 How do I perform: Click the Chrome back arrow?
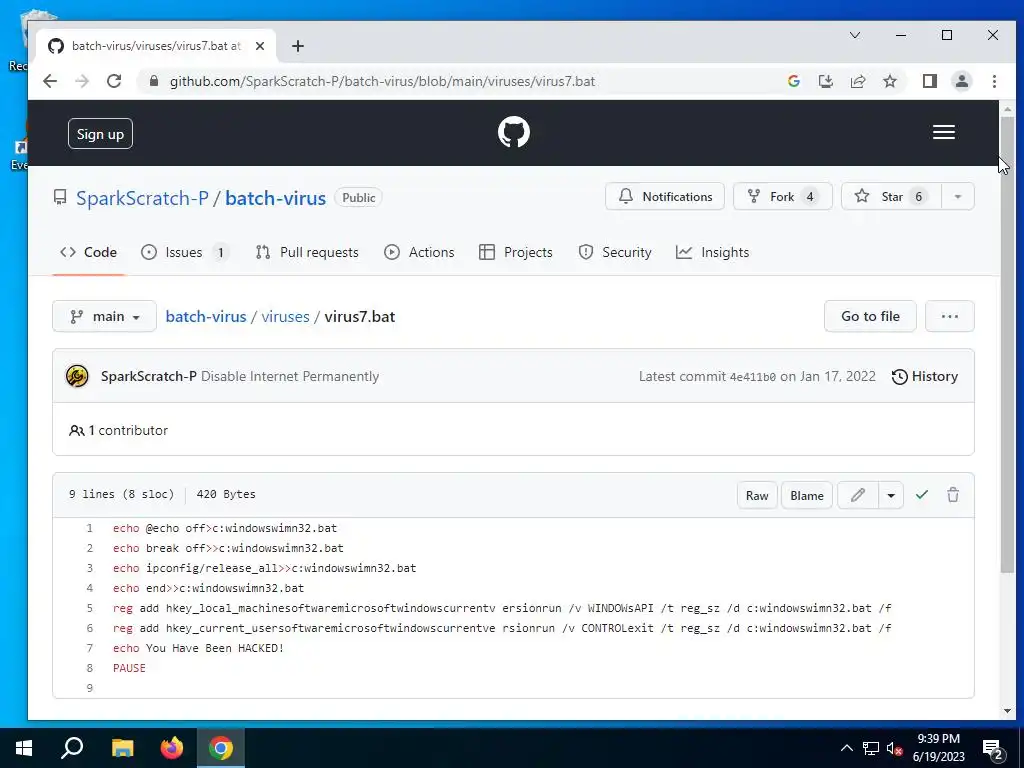pyautogui.click(x=50, y=82)
